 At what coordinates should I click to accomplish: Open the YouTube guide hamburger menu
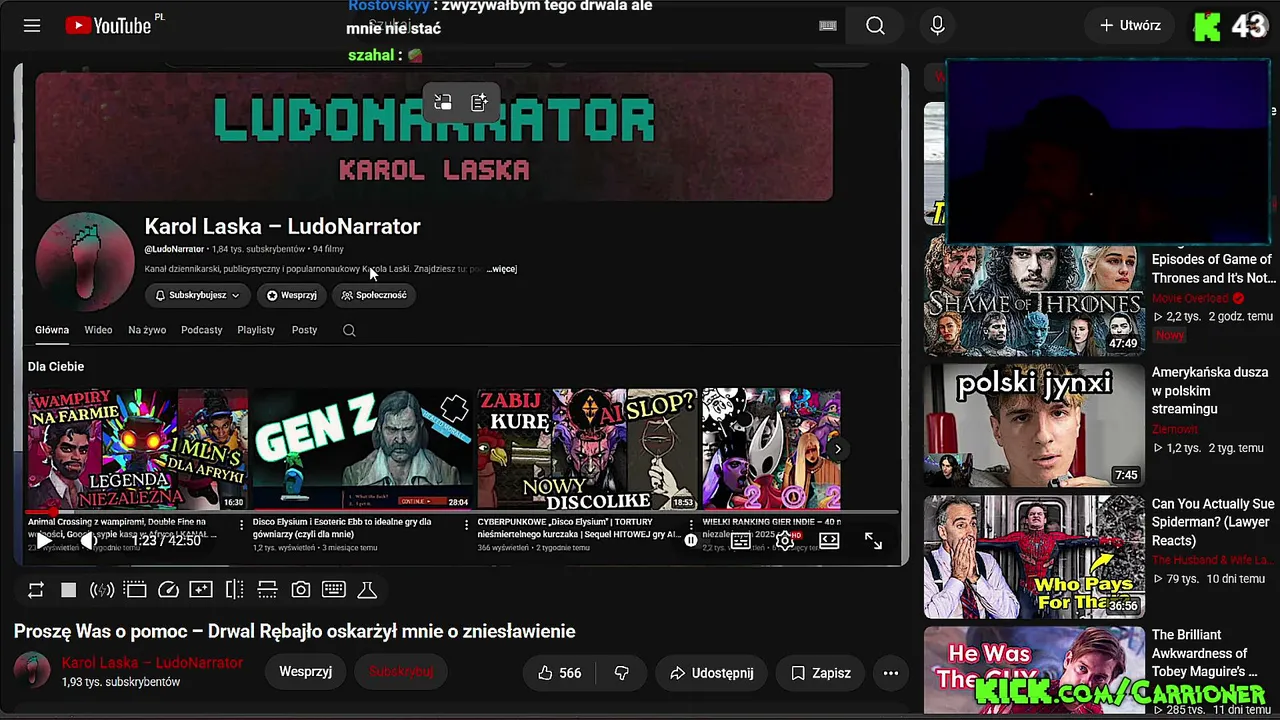[x=32, y=26]
